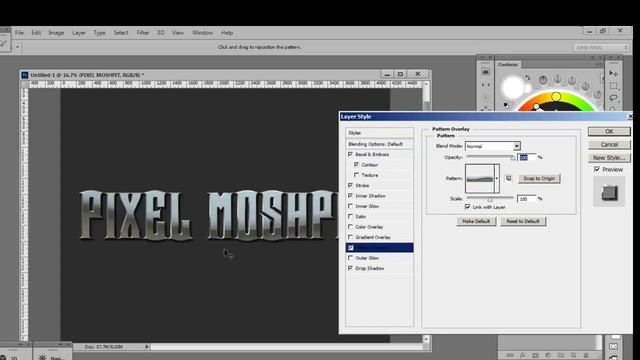The image size is (640, 360).
Task: Open the Edit menu
Action: click(36, 33)
